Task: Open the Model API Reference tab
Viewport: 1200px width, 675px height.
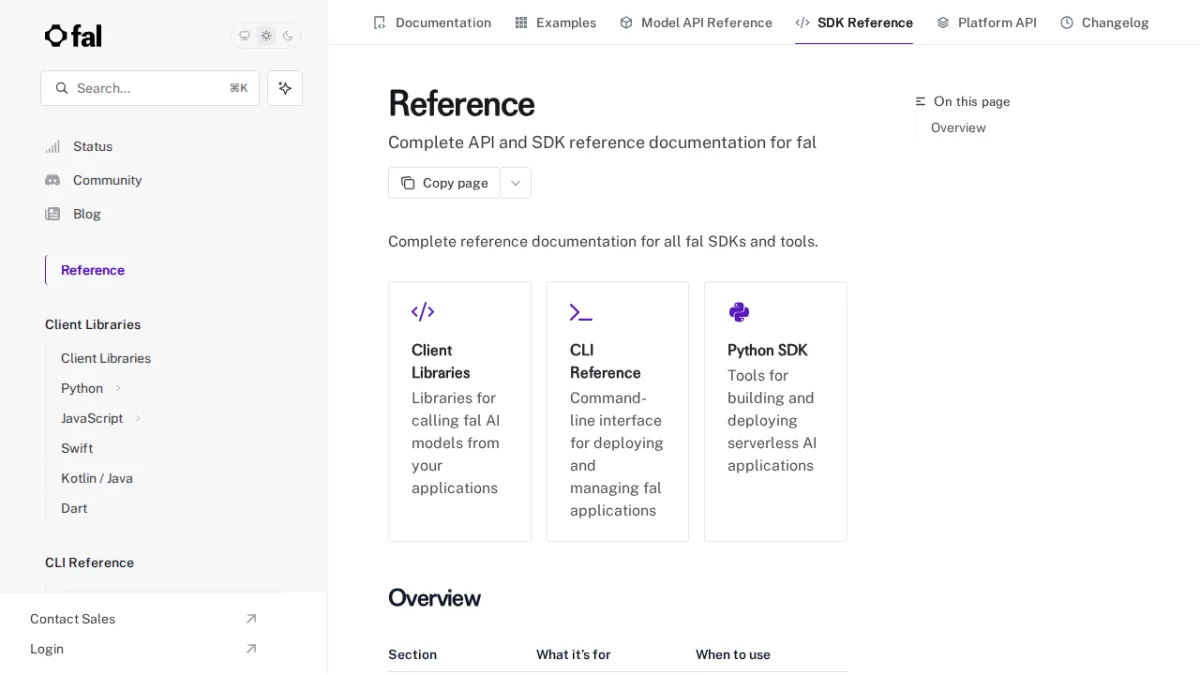Action: [696, 22]
